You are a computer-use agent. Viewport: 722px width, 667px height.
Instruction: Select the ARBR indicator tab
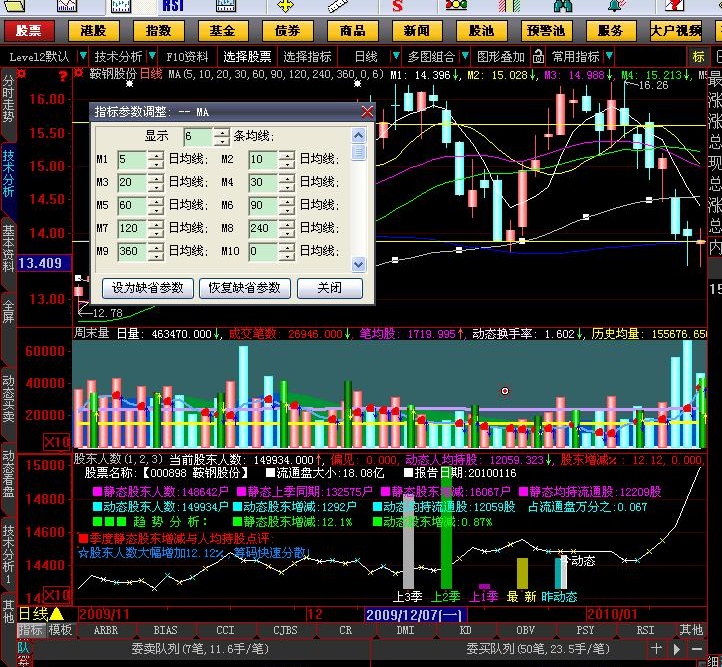tap(106, 630)
